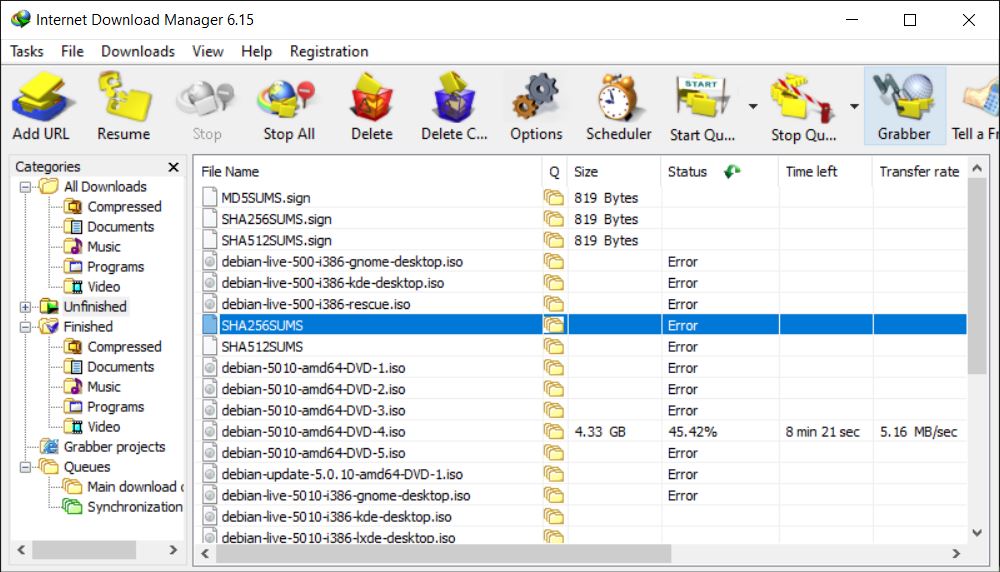The width and height of the screenshot is (1000, 572).
Task: Click queue icon in the MD5SUMS.sign row
Action: (x=554, y=198)
